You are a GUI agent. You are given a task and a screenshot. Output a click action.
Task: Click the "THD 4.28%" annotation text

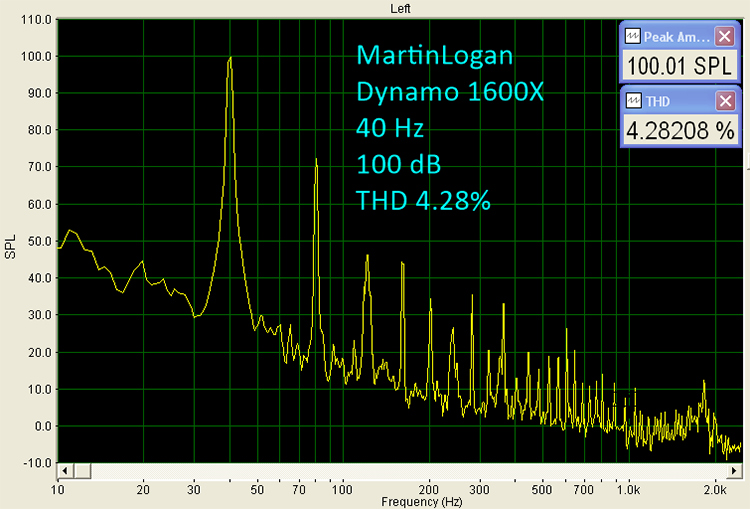(423, 200)
